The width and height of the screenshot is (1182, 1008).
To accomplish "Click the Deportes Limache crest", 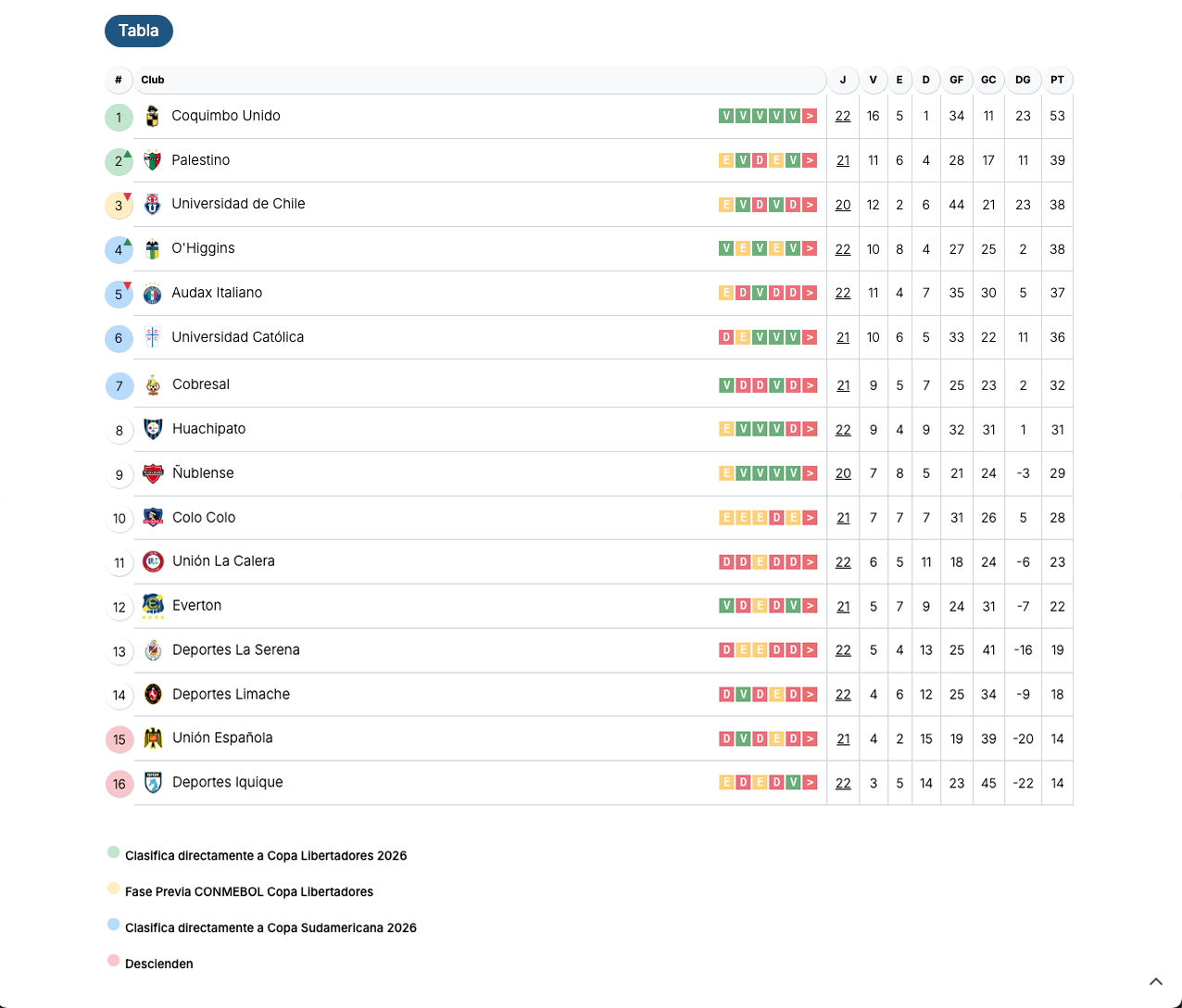I will click(154, 694).
